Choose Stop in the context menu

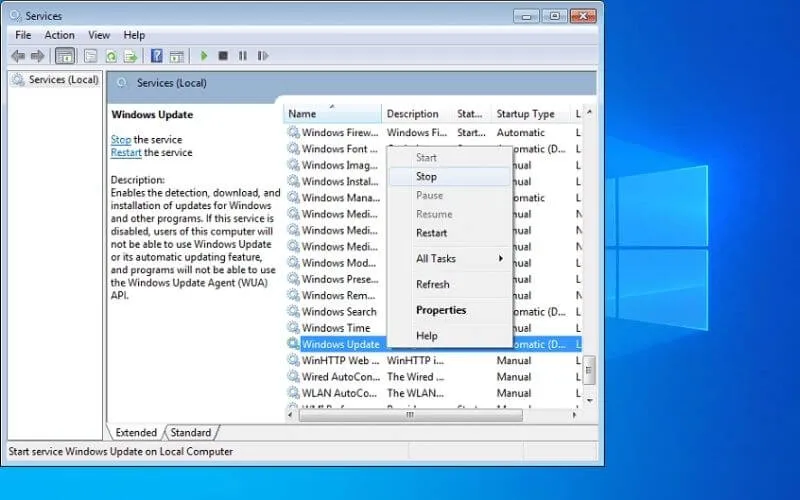(x=427, y=176)
